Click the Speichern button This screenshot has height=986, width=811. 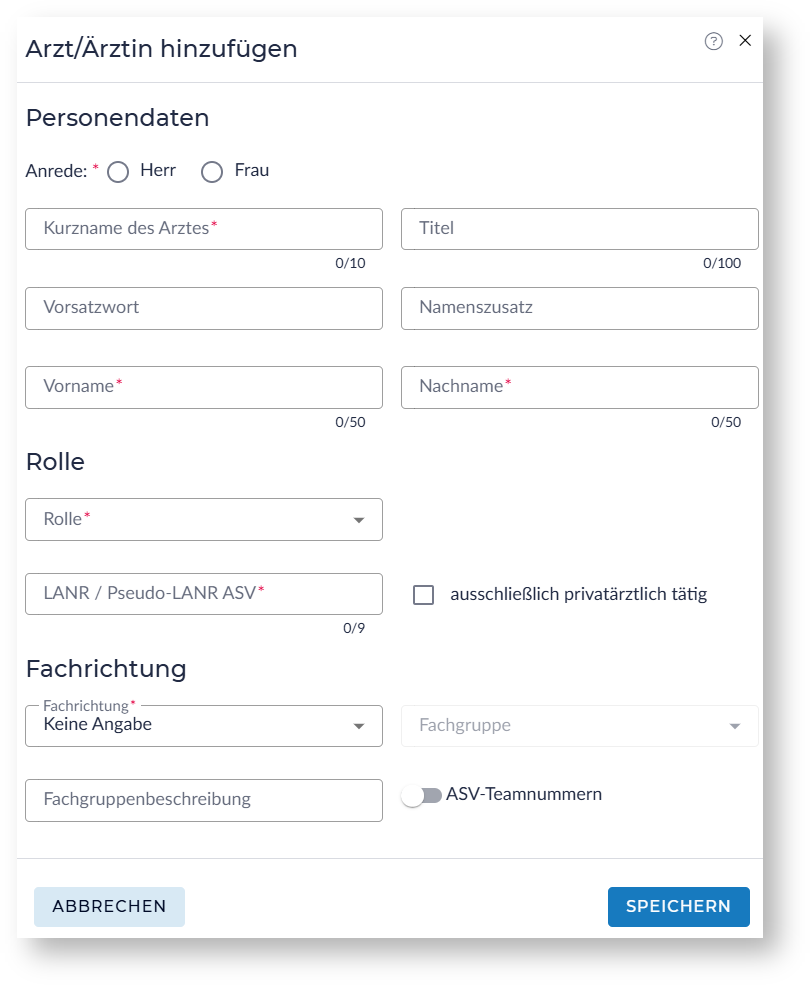tap(678, 907)
